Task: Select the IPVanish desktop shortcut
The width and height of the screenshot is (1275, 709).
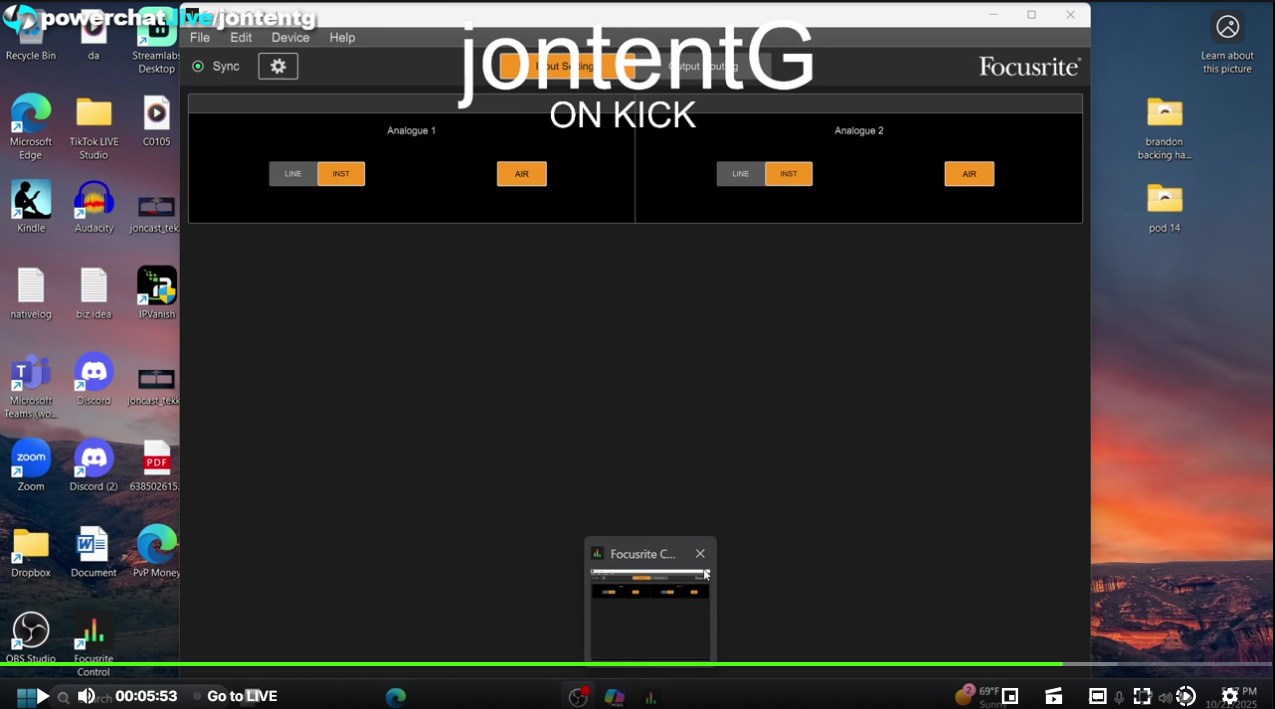Action: tap(157, 293)
